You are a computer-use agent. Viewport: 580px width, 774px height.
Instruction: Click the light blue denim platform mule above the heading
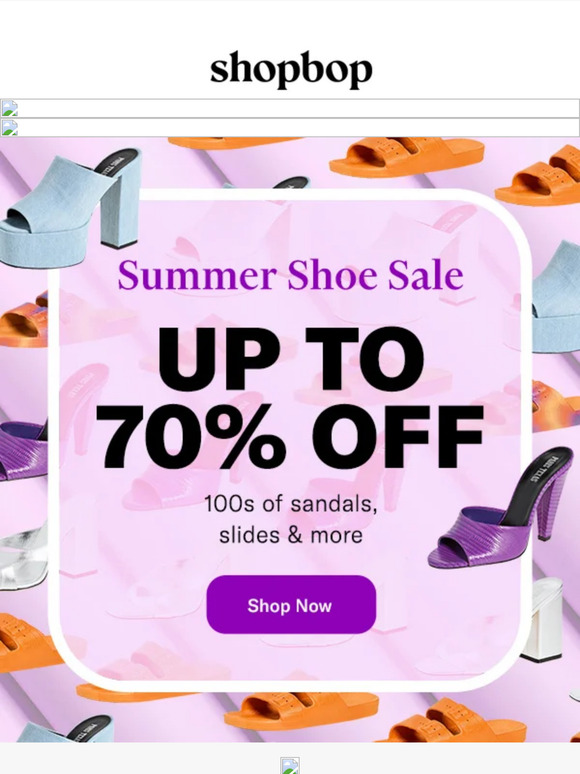[x=69, y=207]
